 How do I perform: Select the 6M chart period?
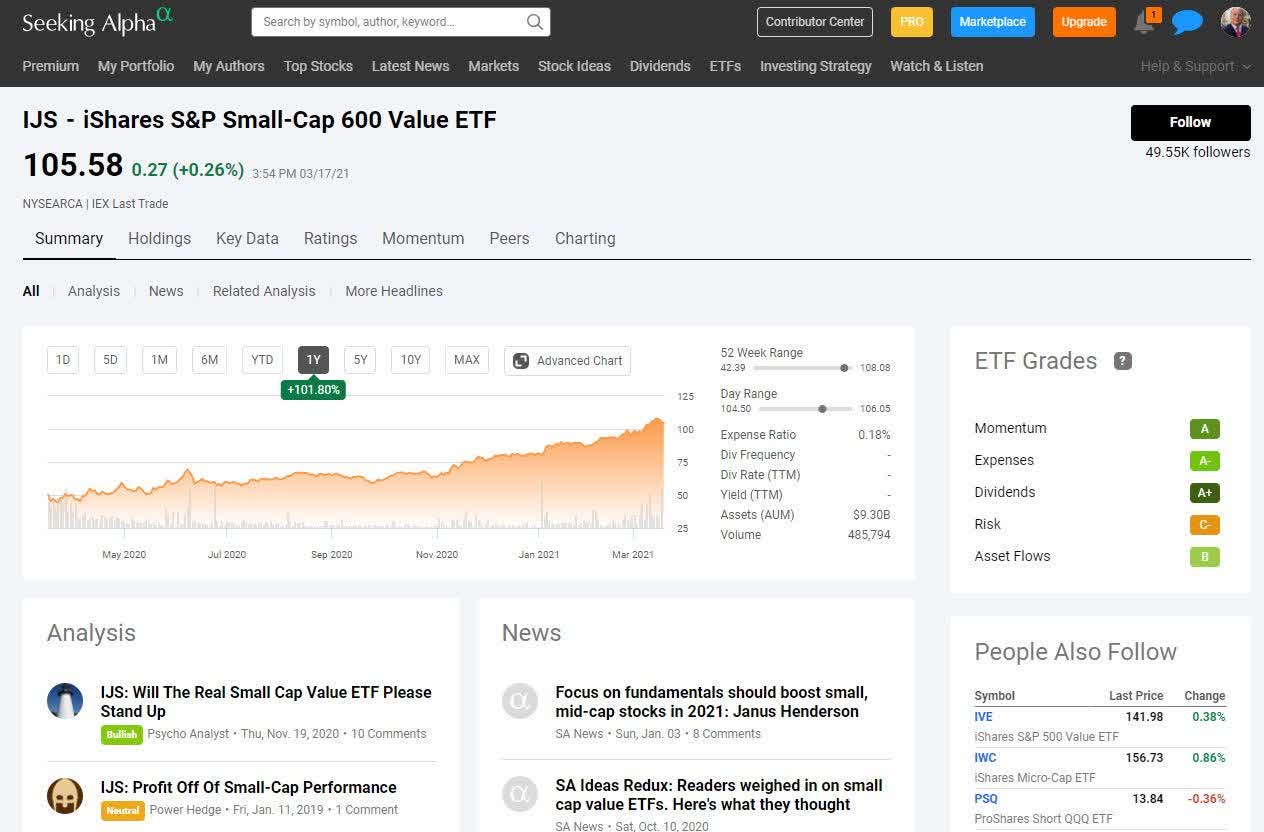(209, 360)
